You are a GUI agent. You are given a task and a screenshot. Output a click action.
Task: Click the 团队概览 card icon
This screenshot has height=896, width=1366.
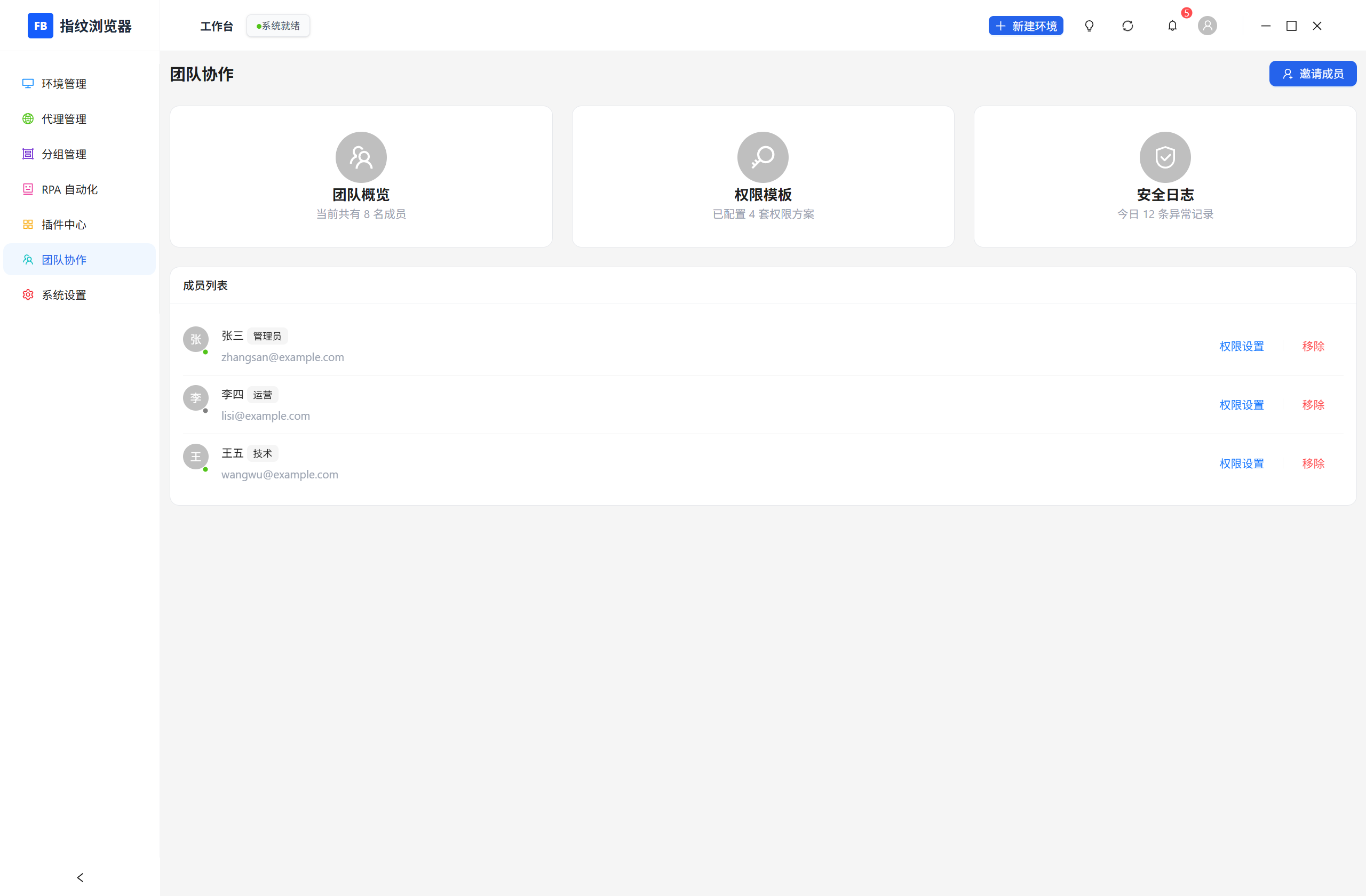pyautogui.click(x=361, y=157)
